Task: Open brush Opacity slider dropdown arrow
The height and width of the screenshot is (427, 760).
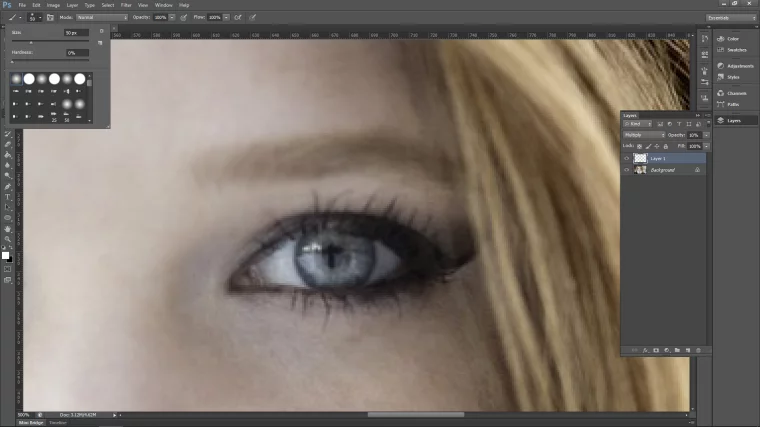Action: point(172,17)
